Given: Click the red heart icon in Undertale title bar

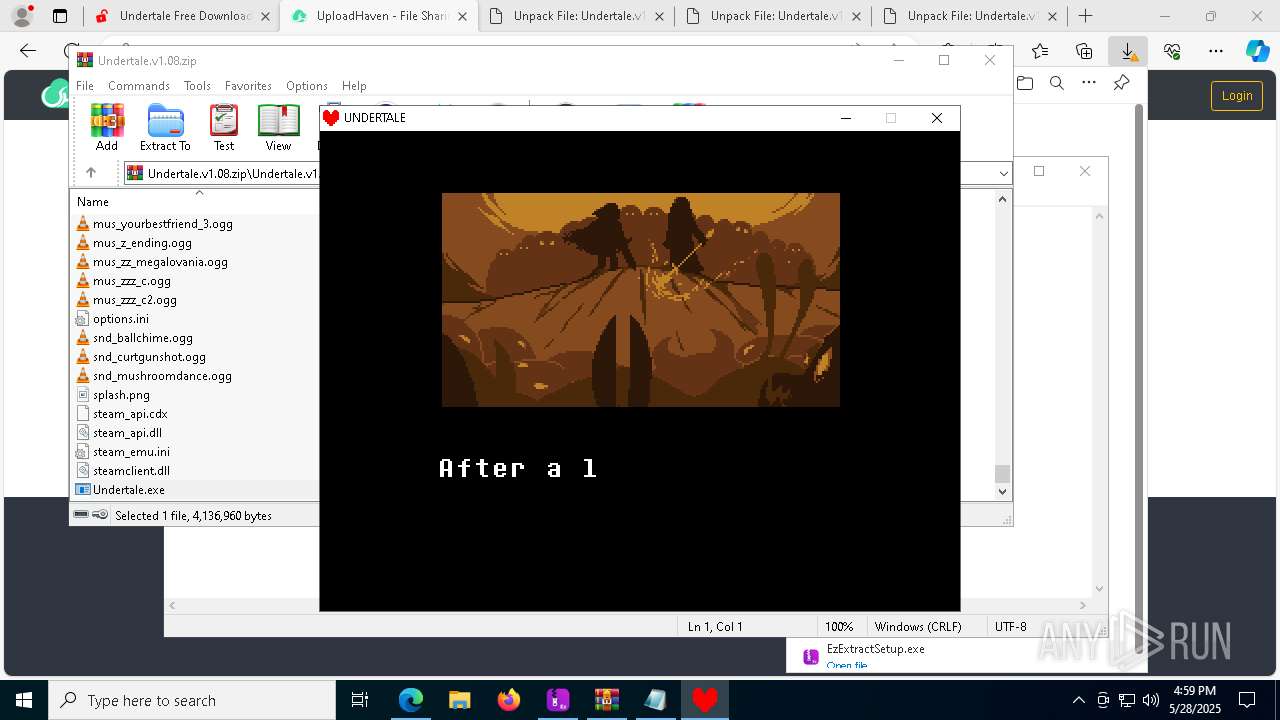Looking at the screenshot, I should (x=331, y=118).
